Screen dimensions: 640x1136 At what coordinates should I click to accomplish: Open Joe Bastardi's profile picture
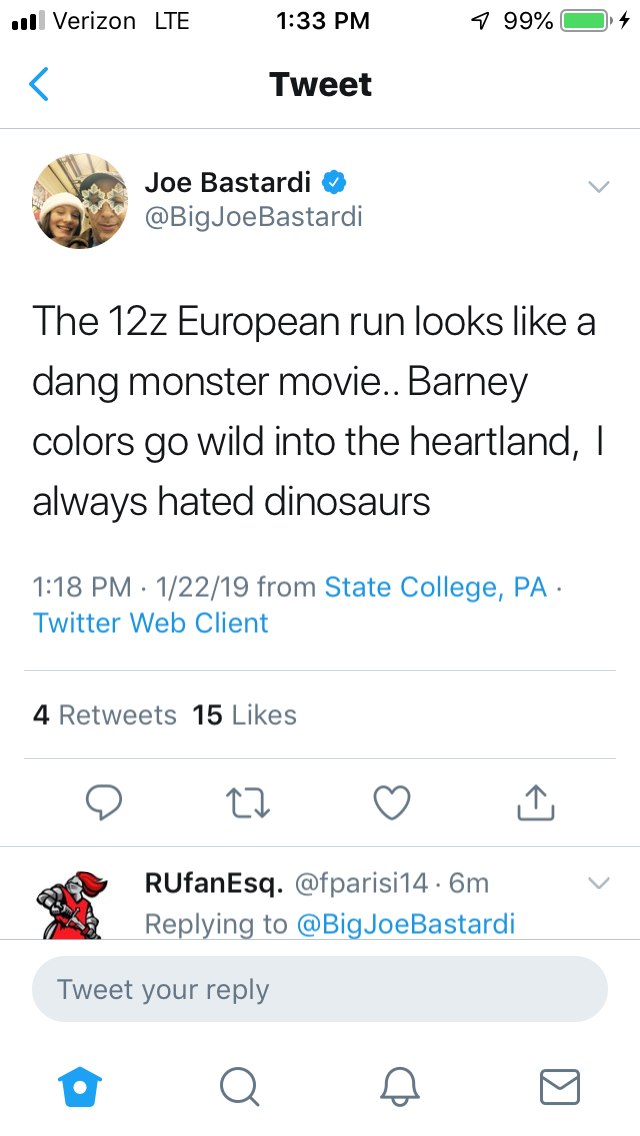point(78,203)
